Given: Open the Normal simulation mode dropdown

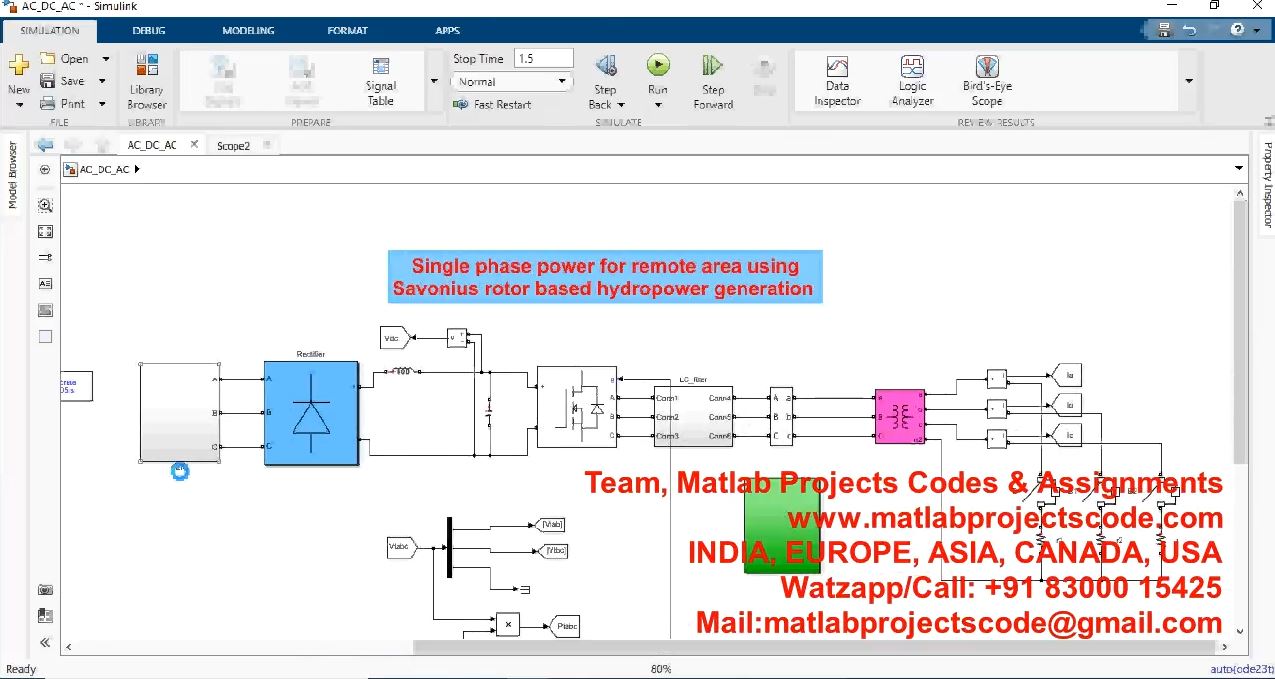Looking at the screenshot, I should tap(512, 82).
